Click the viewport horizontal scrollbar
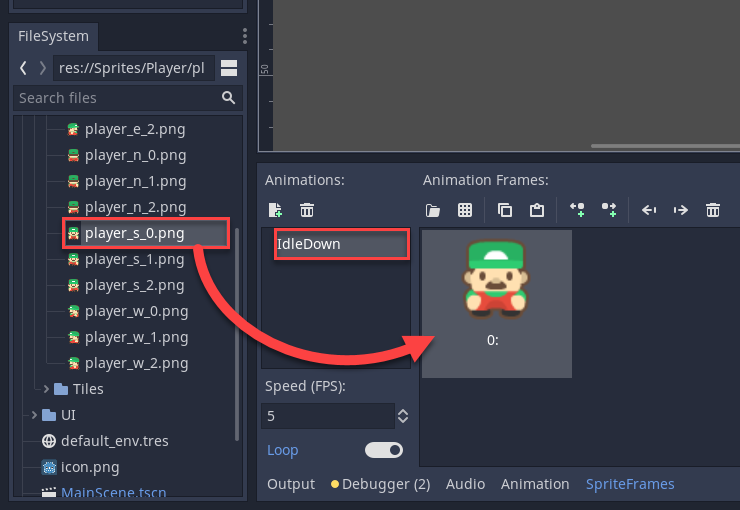Screen dimensions: 740x510 [665, 146]
